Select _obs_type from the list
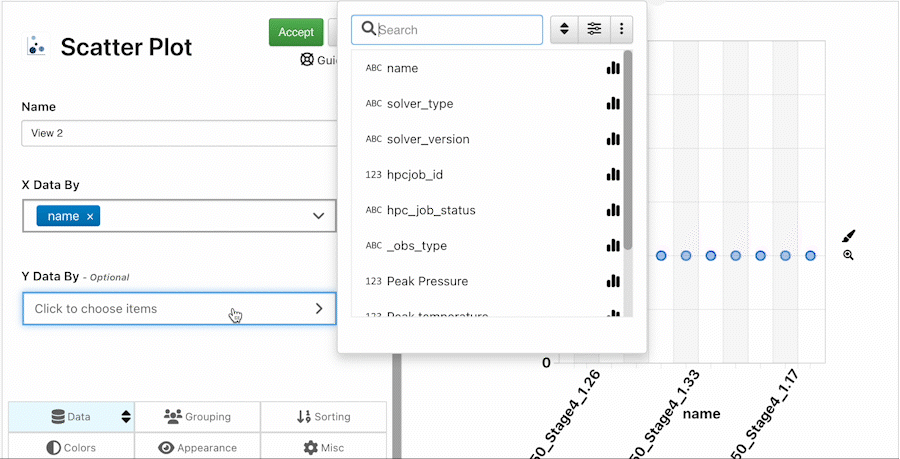 click(487, 246)
